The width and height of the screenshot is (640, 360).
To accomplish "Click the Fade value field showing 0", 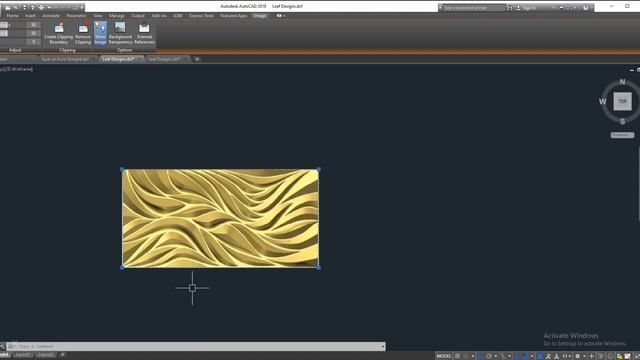I will 33,42.
